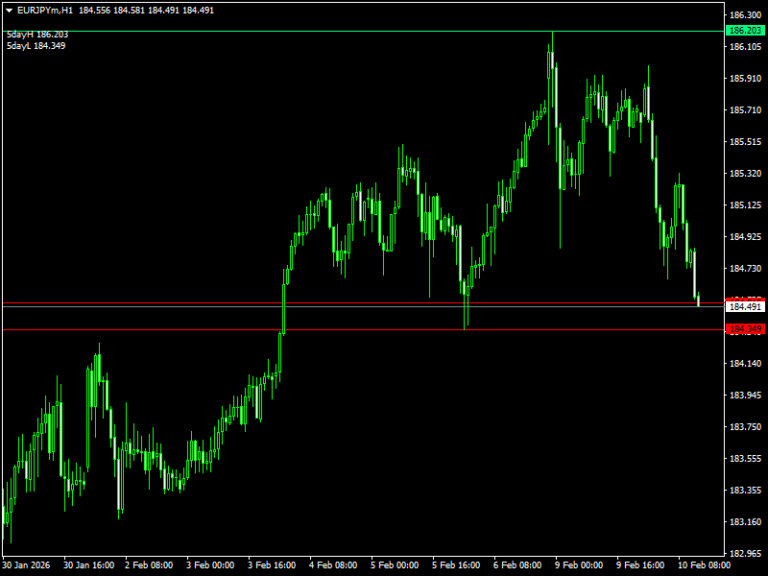The image size is (768, 576).
Task: Click the 5 Feb 16:00 time label
Action: (456, 565)
